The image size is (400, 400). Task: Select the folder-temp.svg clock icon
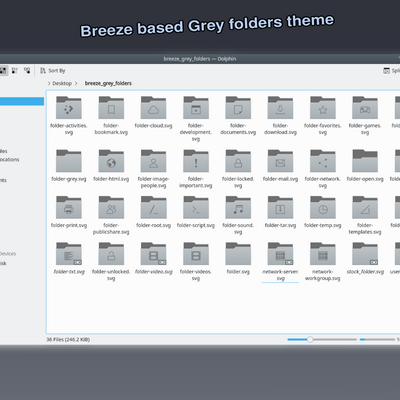(323, 207)
